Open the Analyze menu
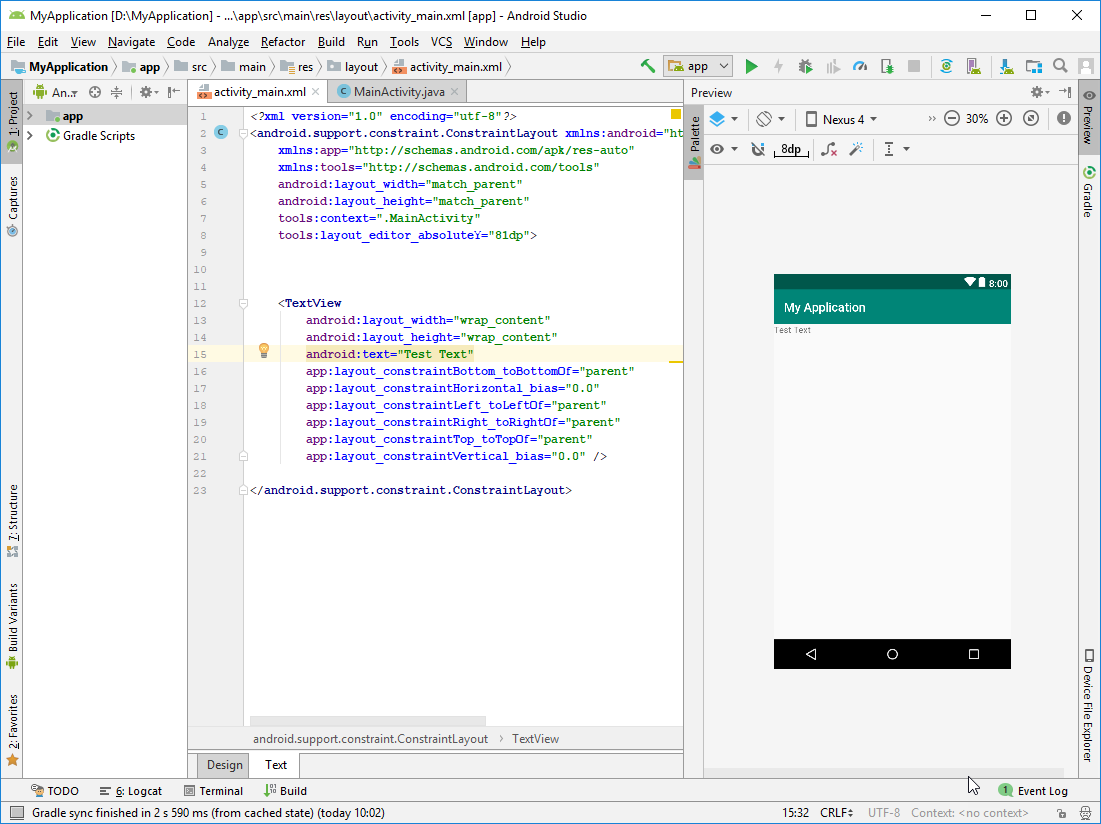The width and height of the screenshot is (1101, 824). click(x=228, y=42)
